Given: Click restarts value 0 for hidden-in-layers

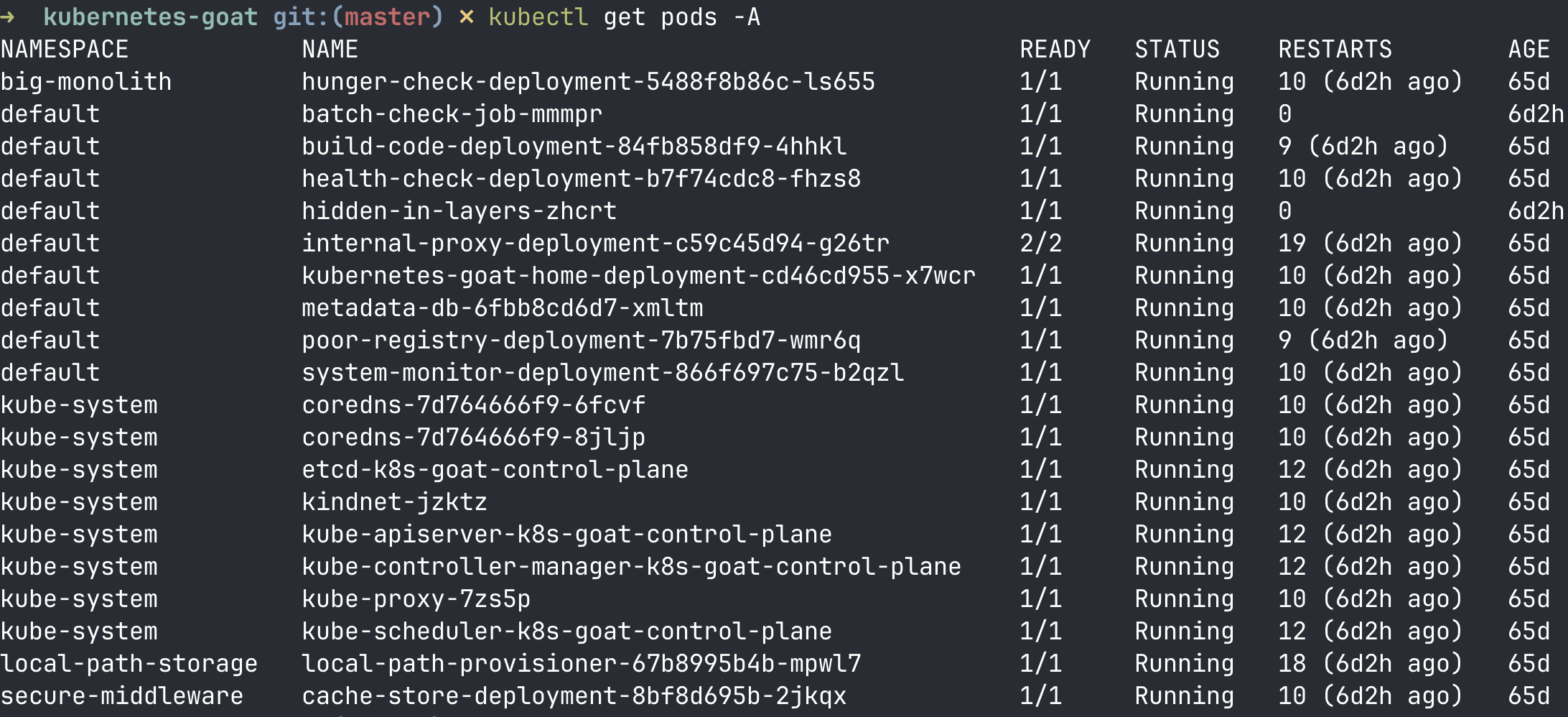Looking at the screenshot, I should [1285, 211].
